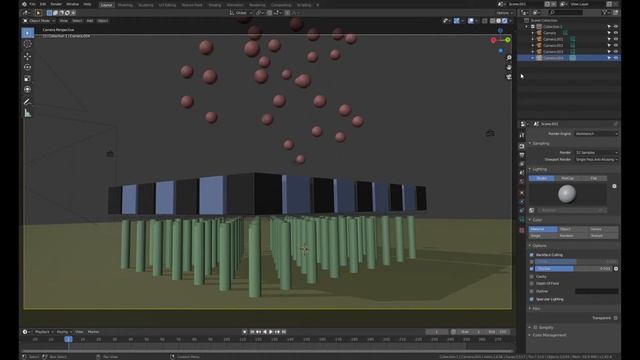Open the Output properties tab icon

click(522, 155)
